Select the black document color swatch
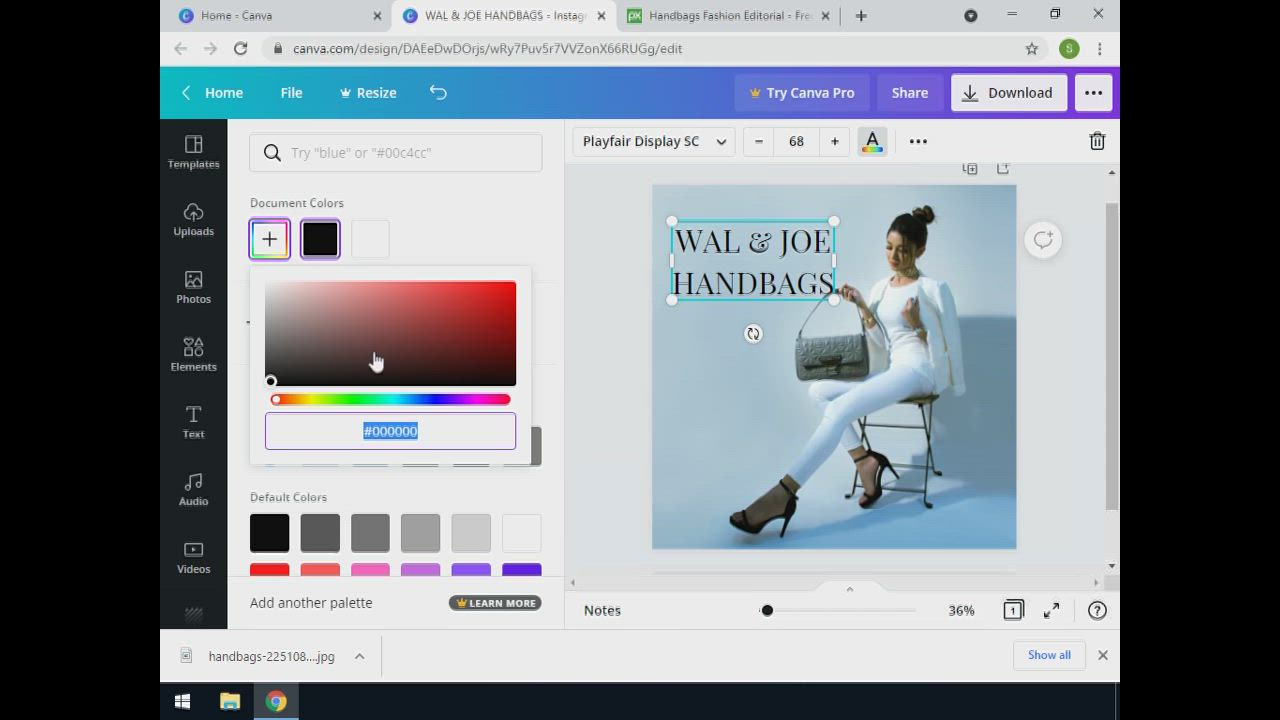 tap(320, 239)
